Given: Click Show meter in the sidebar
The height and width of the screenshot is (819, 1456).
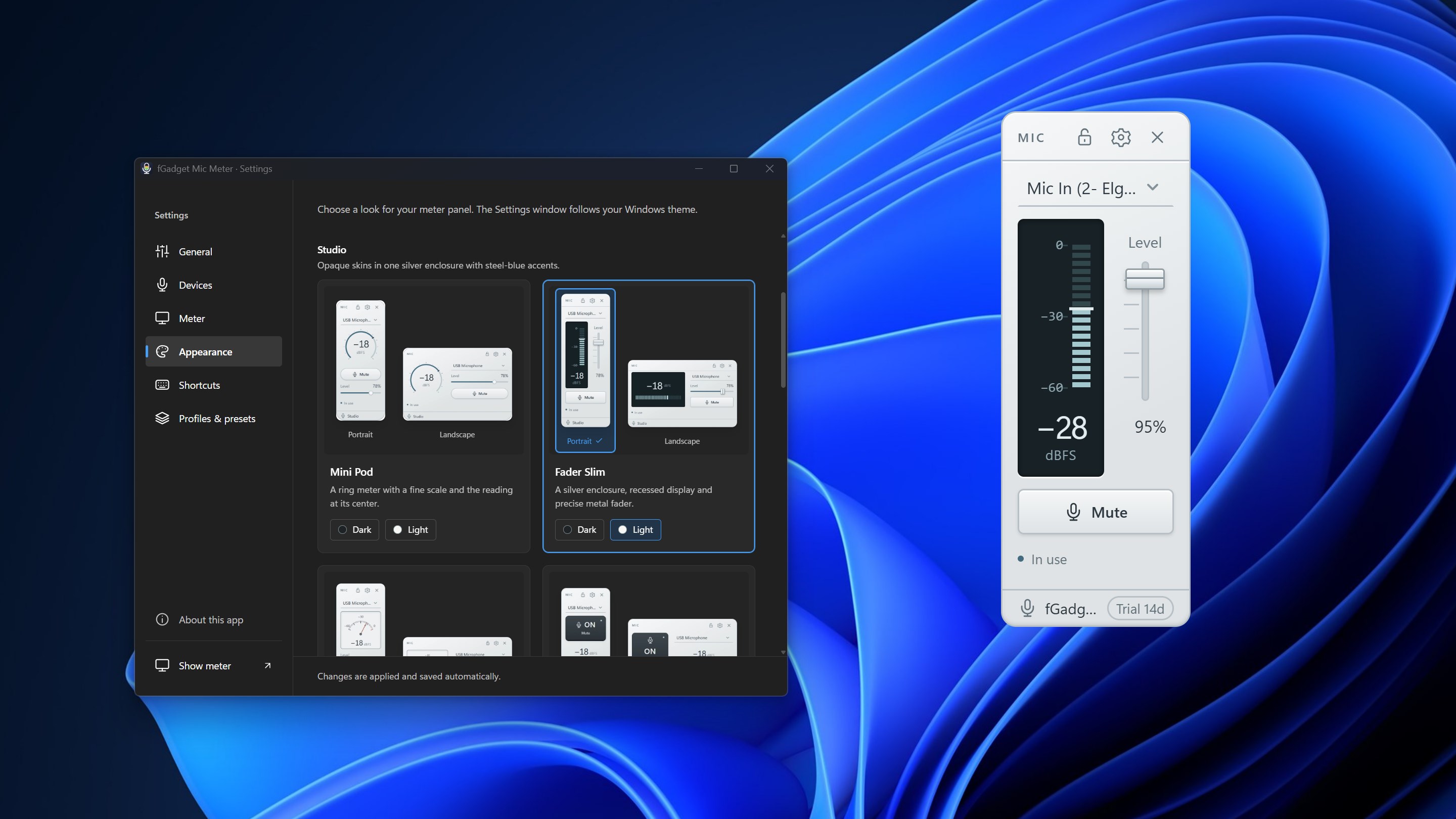Looking at the screenshot, I should 214,666.
